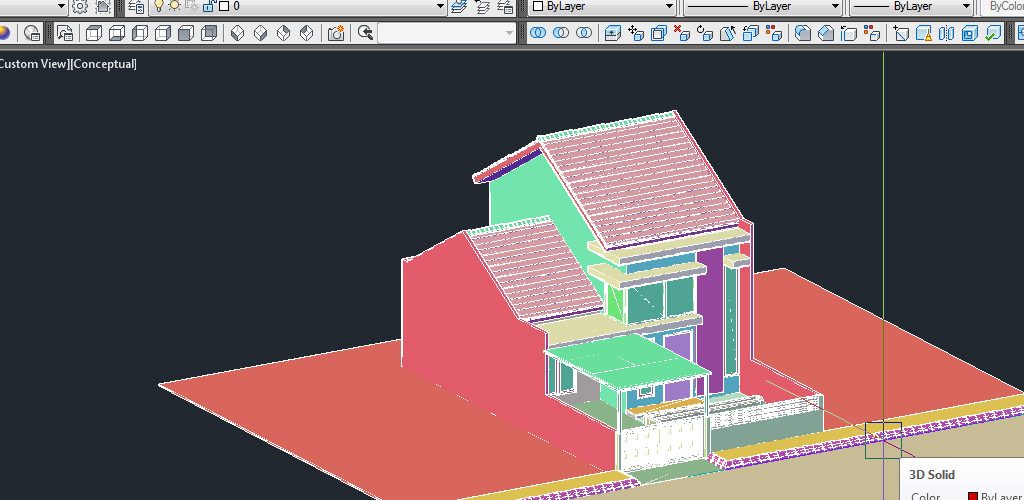
Task: Select the Delete Faces tool
Action: (x=682, y=33)
